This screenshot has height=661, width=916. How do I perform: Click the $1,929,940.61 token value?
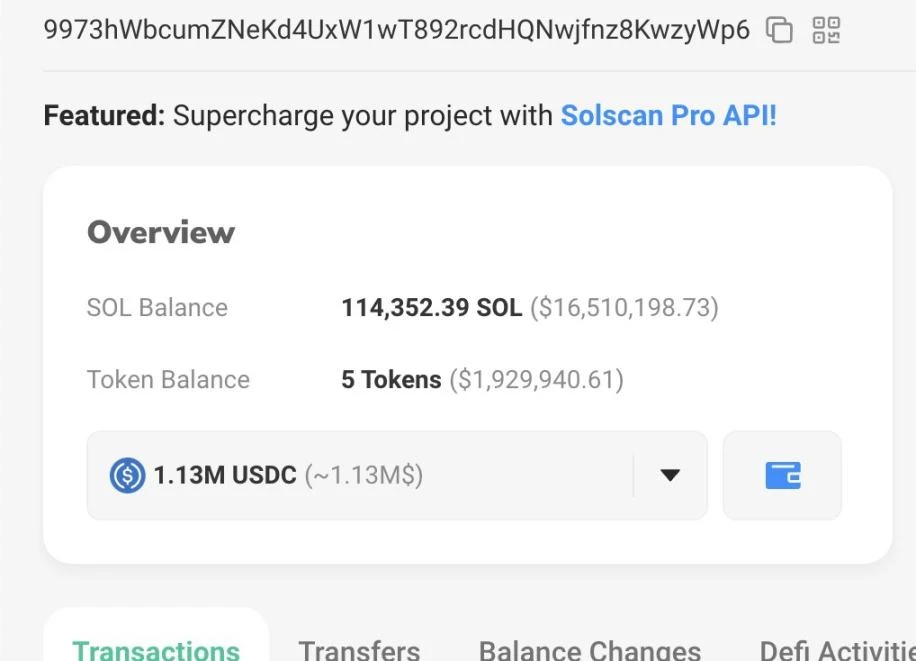click(536, 380)
